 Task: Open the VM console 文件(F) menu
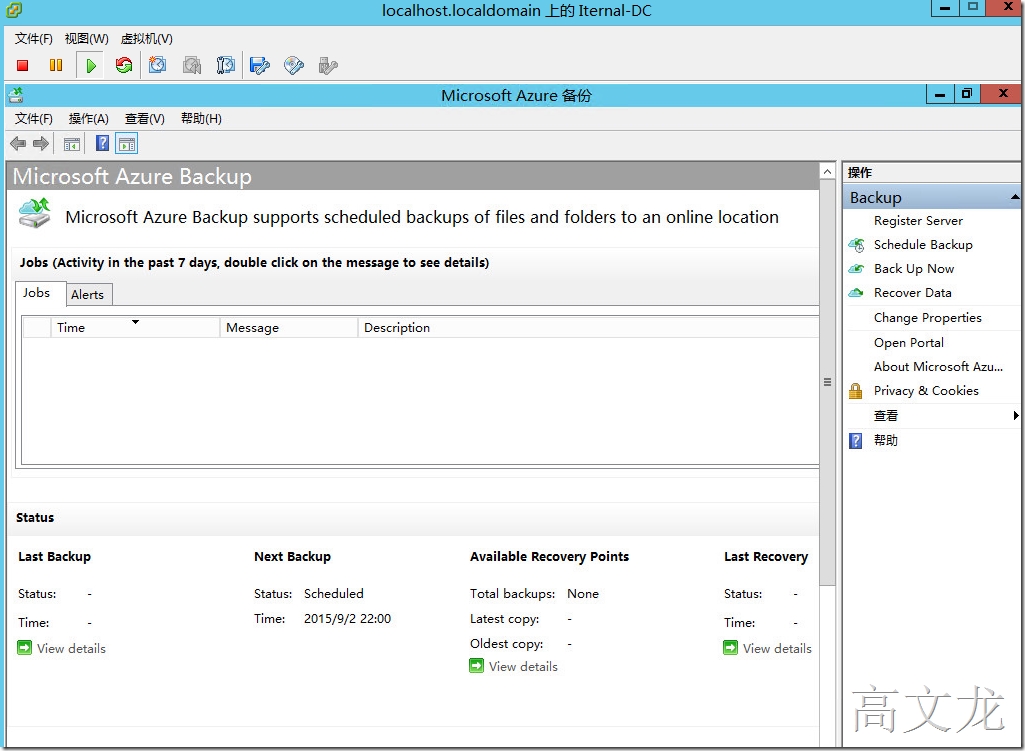click(x=33, y=39)
